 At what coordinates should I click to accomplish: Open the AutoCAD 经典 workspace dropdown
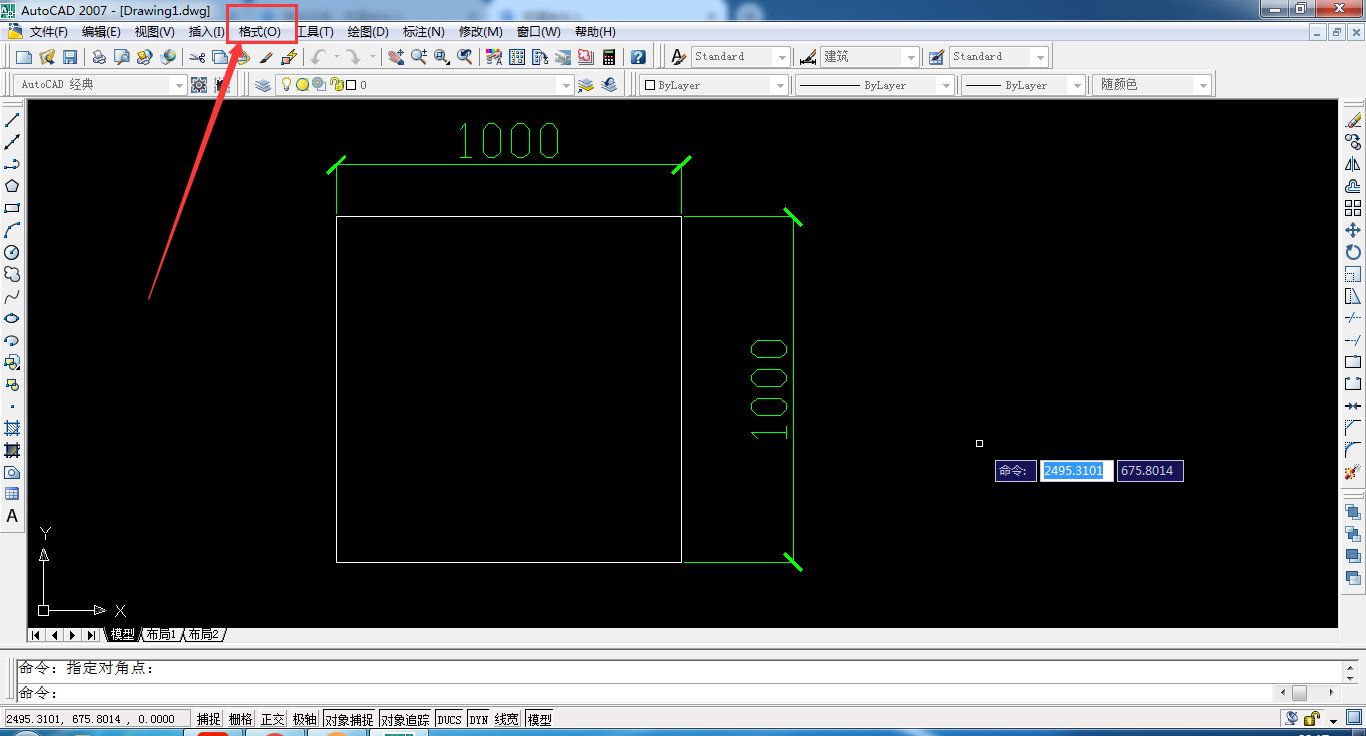[x=179, y=85]
